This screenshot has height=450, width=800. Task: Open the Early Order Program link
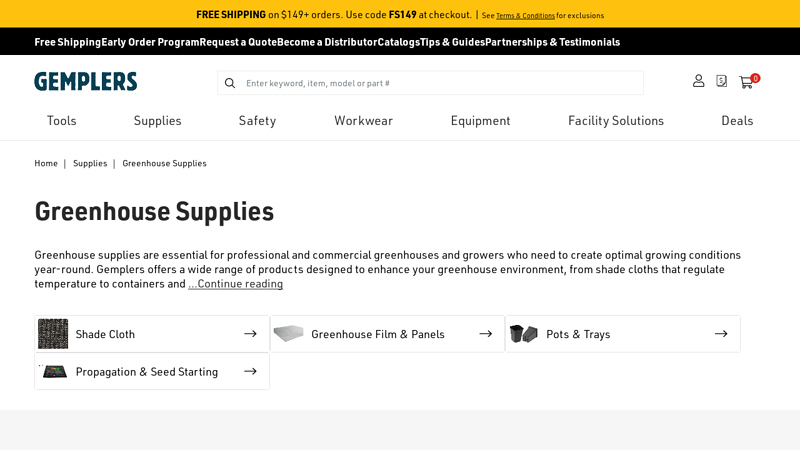[151, 42]
